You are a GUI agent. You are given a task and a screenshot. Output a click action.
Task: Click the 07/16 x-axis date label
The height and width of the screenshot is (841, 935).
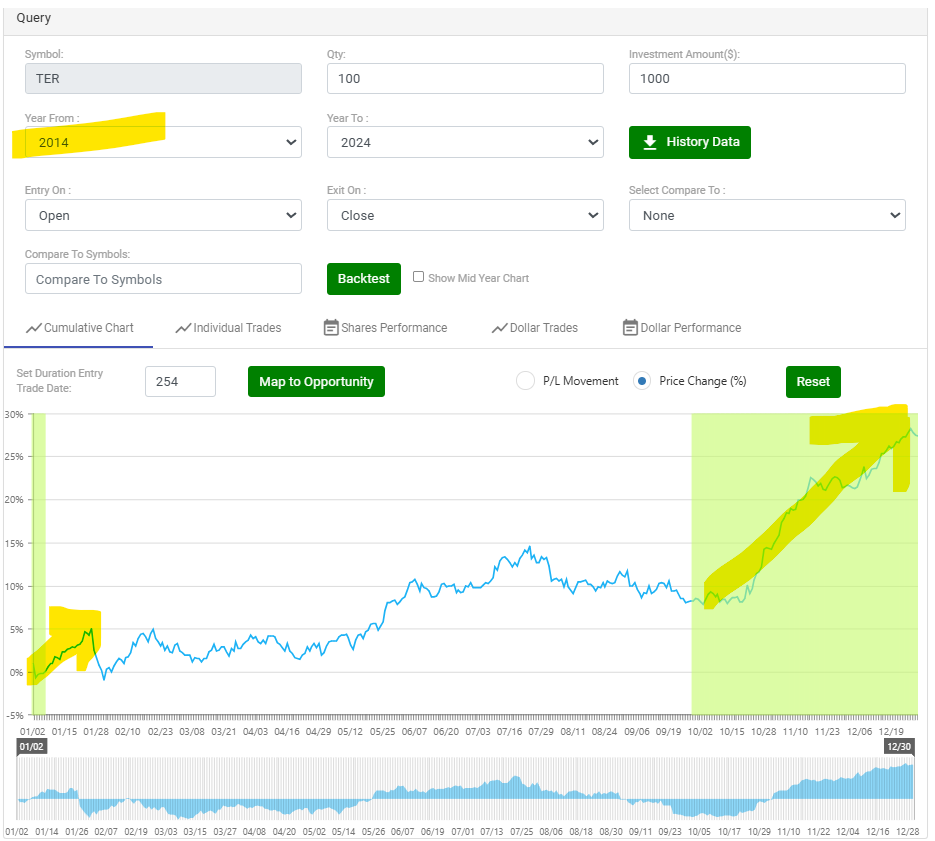[x=509, y=732]
